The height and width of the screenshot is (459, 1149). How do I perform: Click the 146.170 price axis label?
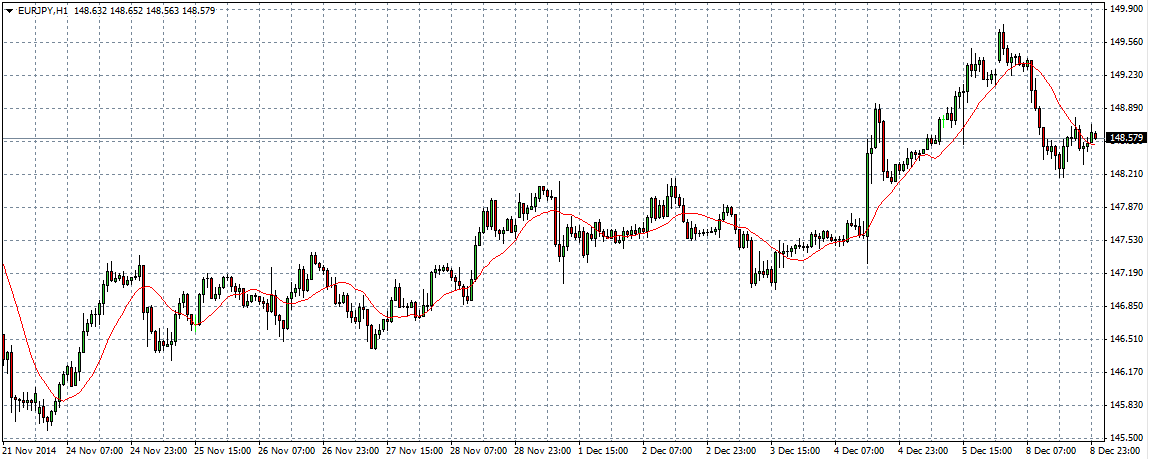[x=1125, y=372]
